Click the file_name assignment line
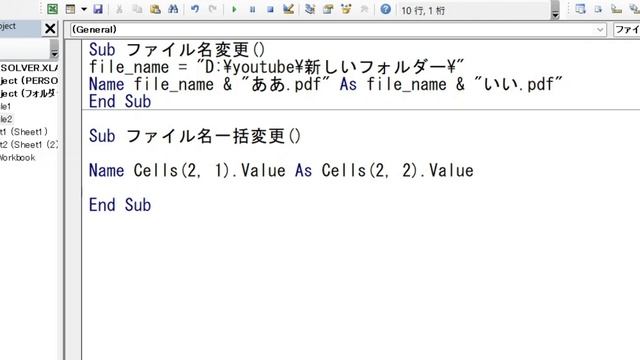 point(277,67)
